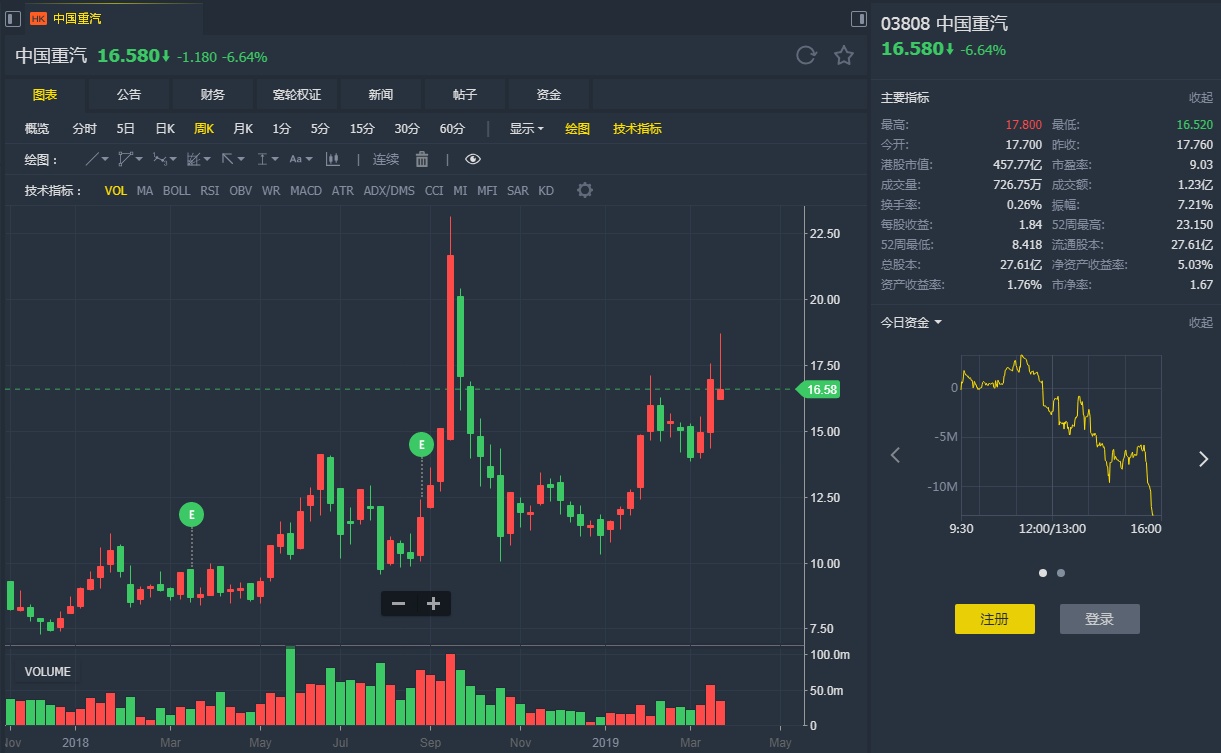Click the E event marker near September 2018
Image resolution: width=1221 pixels, height=753 pixels.
point(422,444)
